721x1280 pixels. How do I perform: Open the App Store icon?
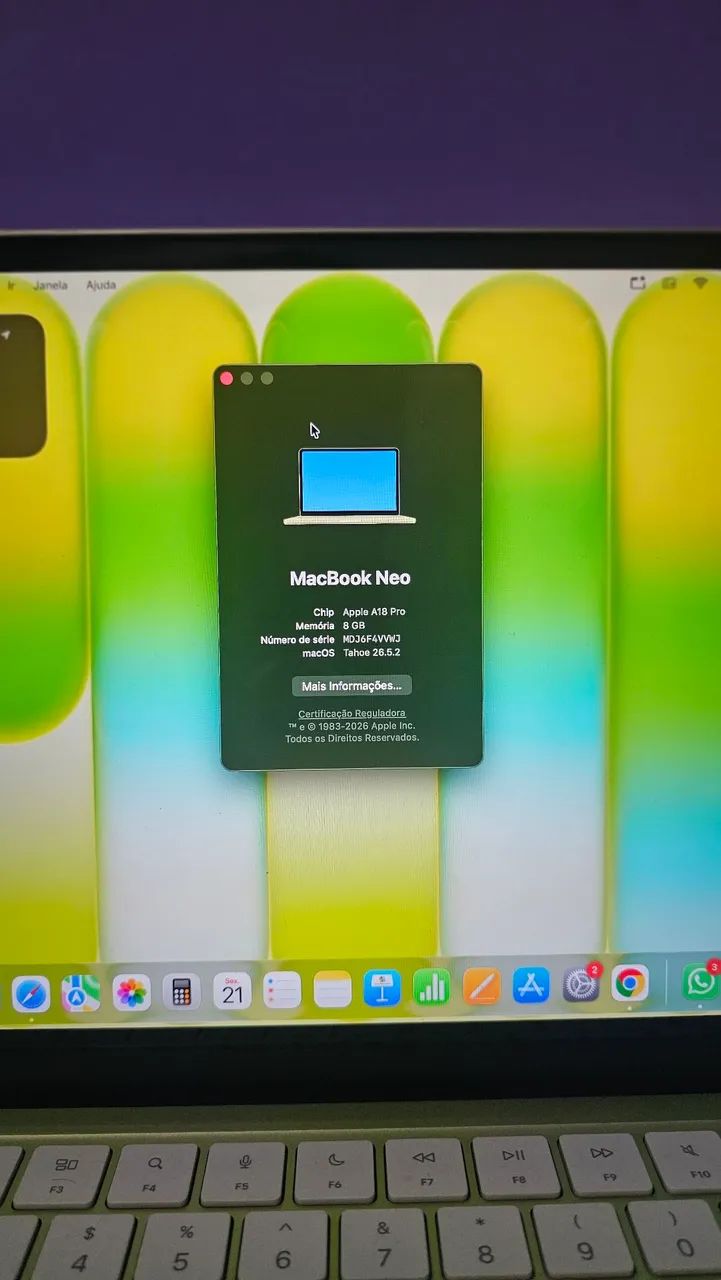pos(531,985)
